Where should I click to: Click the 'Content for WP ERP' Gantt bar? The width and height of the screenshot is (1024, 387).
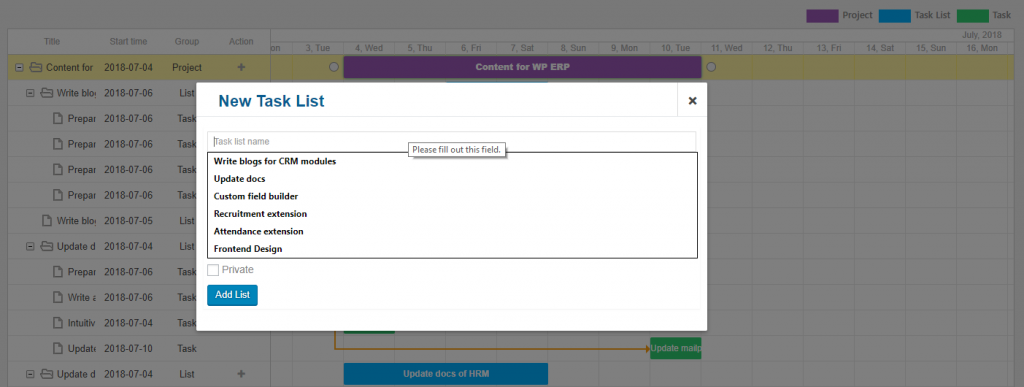click(x=522, y=67)
